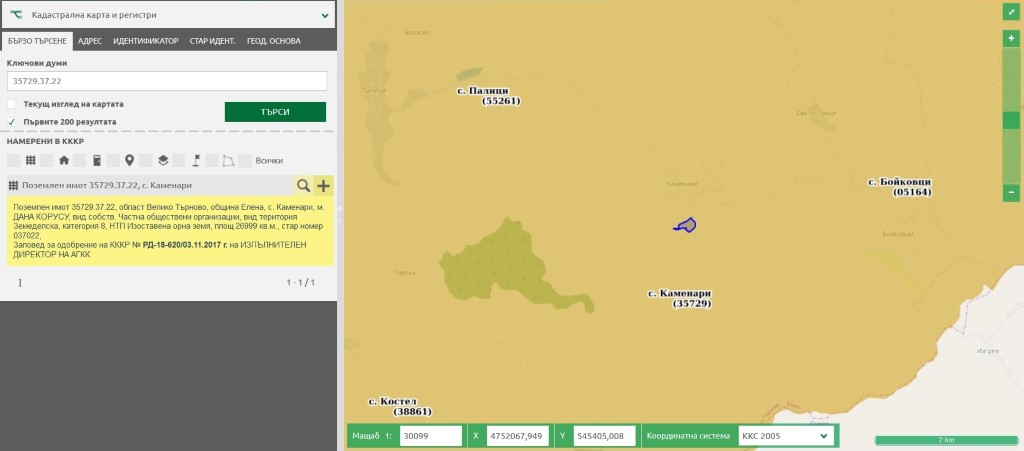
Task: Expand the 'Кадастрална карта и регистри' panel dropdown
Action: pos(325,15)
